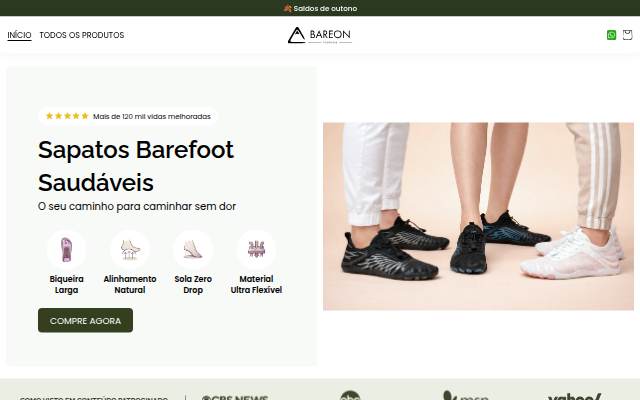Click the autumn leaf icon in banner

[x=288, y=8]
